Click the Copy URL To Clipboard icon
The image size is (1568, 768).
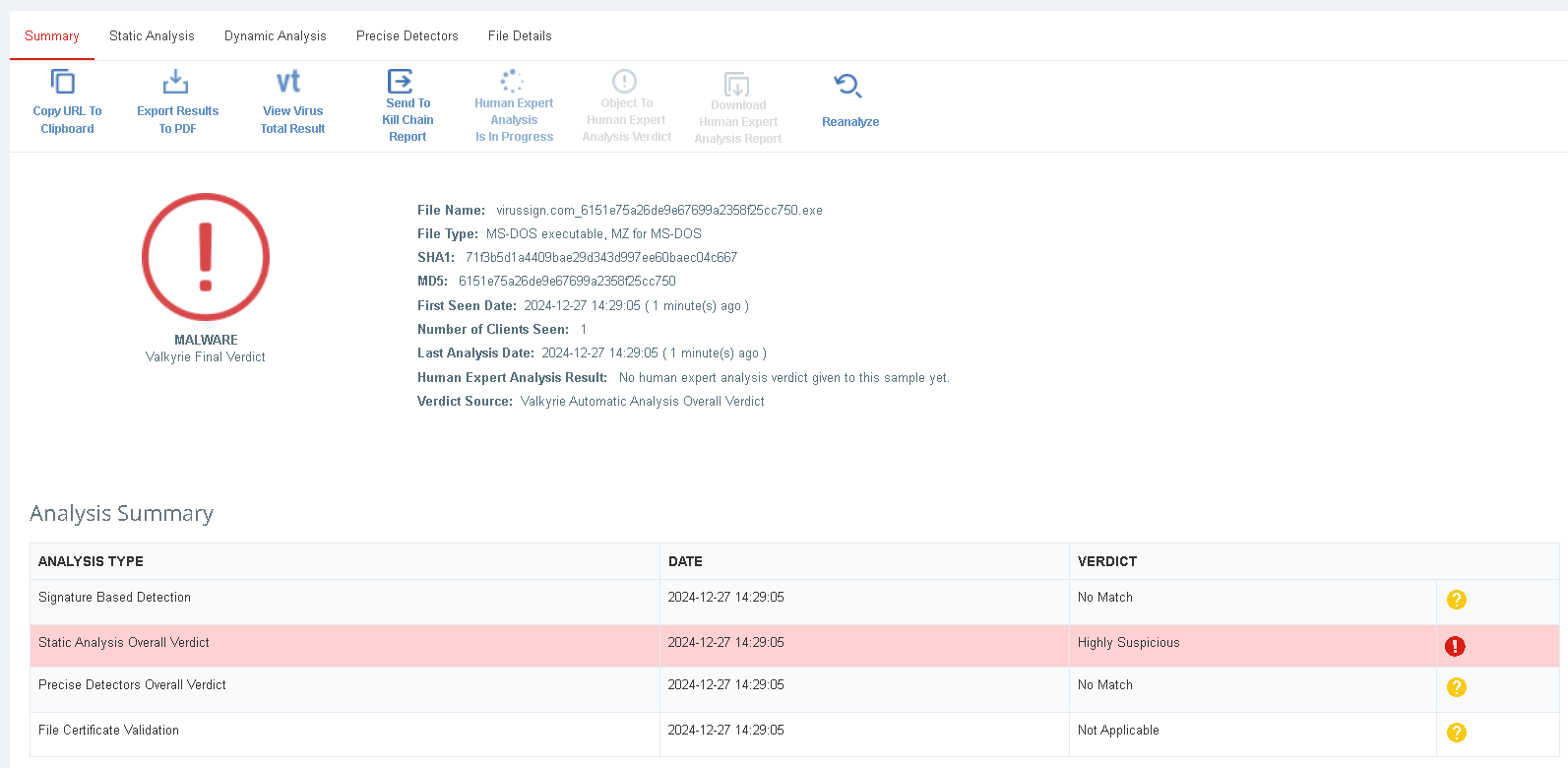(63, 81)
